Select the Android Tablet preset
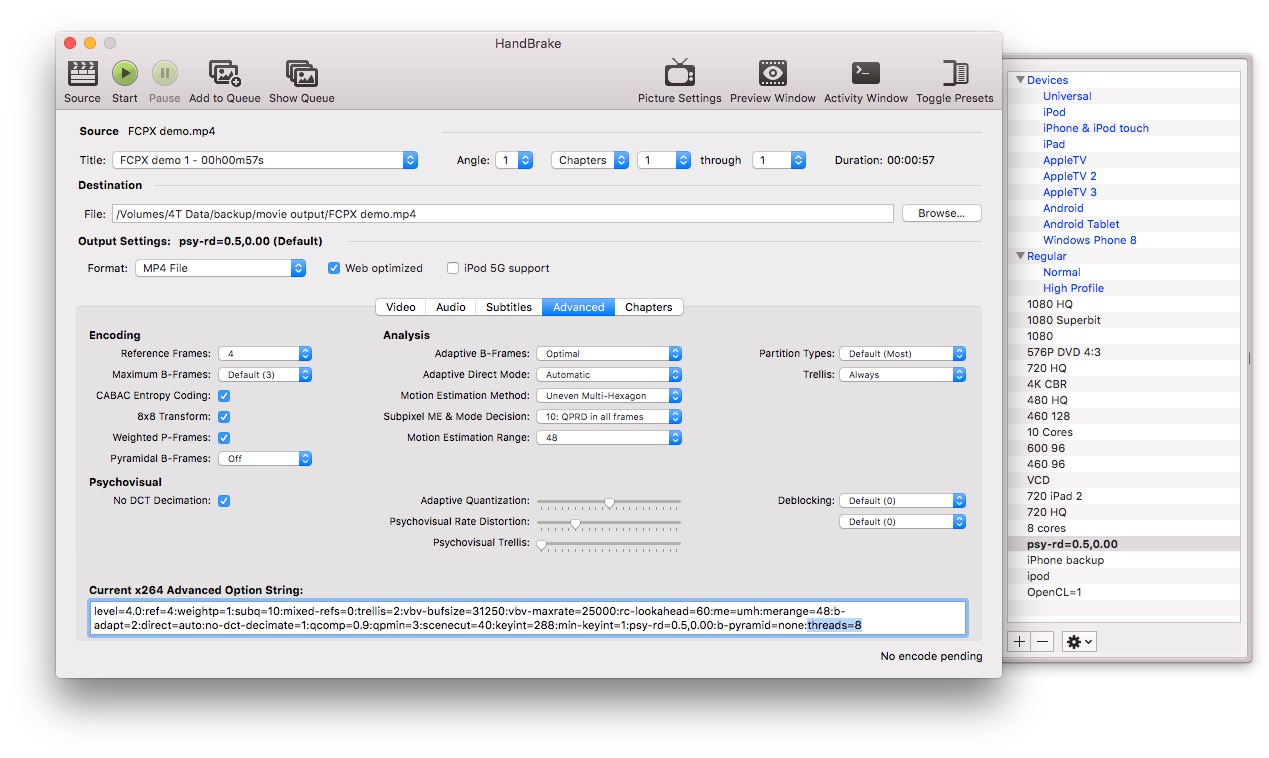Viewport: 1269px width, 758px height. (x=1081, y=224)
